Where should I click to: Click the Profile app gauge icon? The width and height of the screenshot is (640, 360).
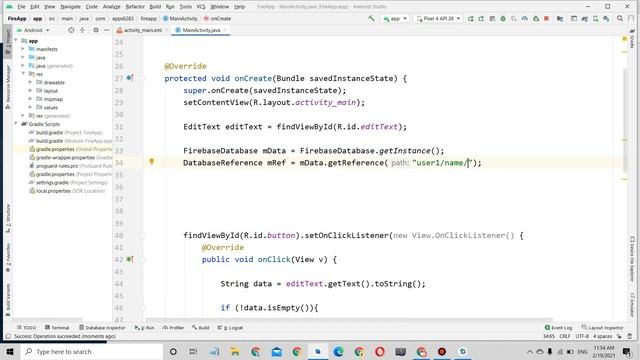point(524,18)
